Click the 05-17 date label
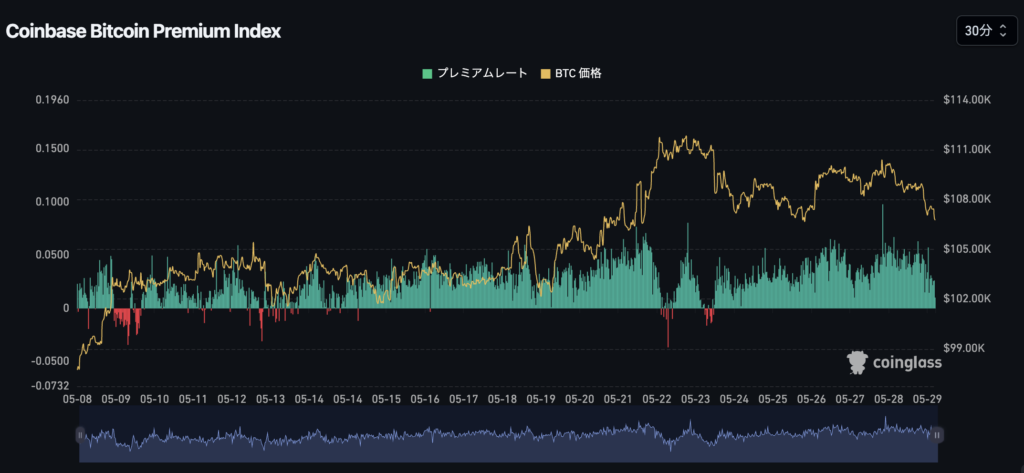Image resolution: width=1024 pixels, height=473 pixels. 464,398
